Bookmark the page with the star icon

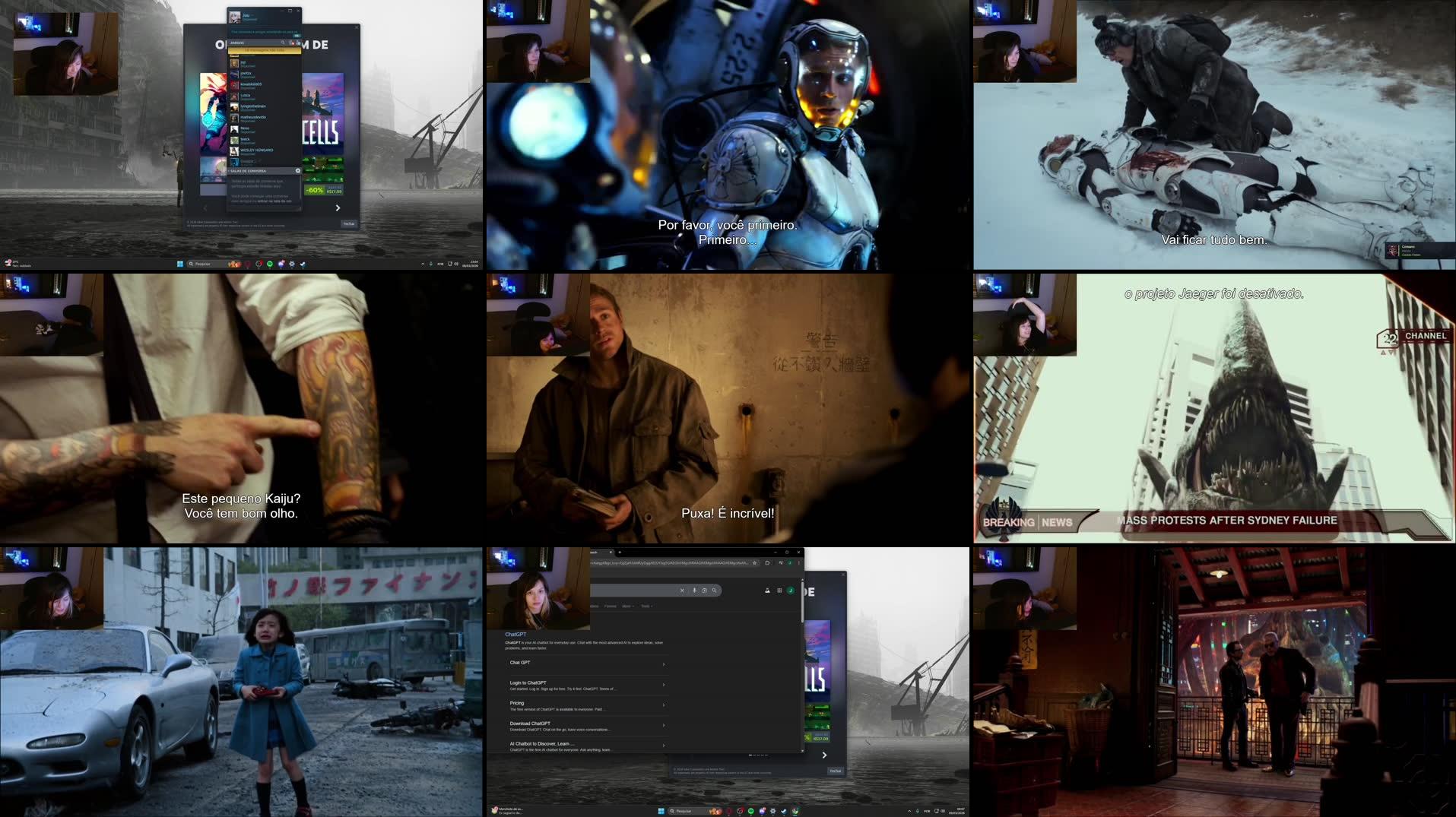(754, 563)
